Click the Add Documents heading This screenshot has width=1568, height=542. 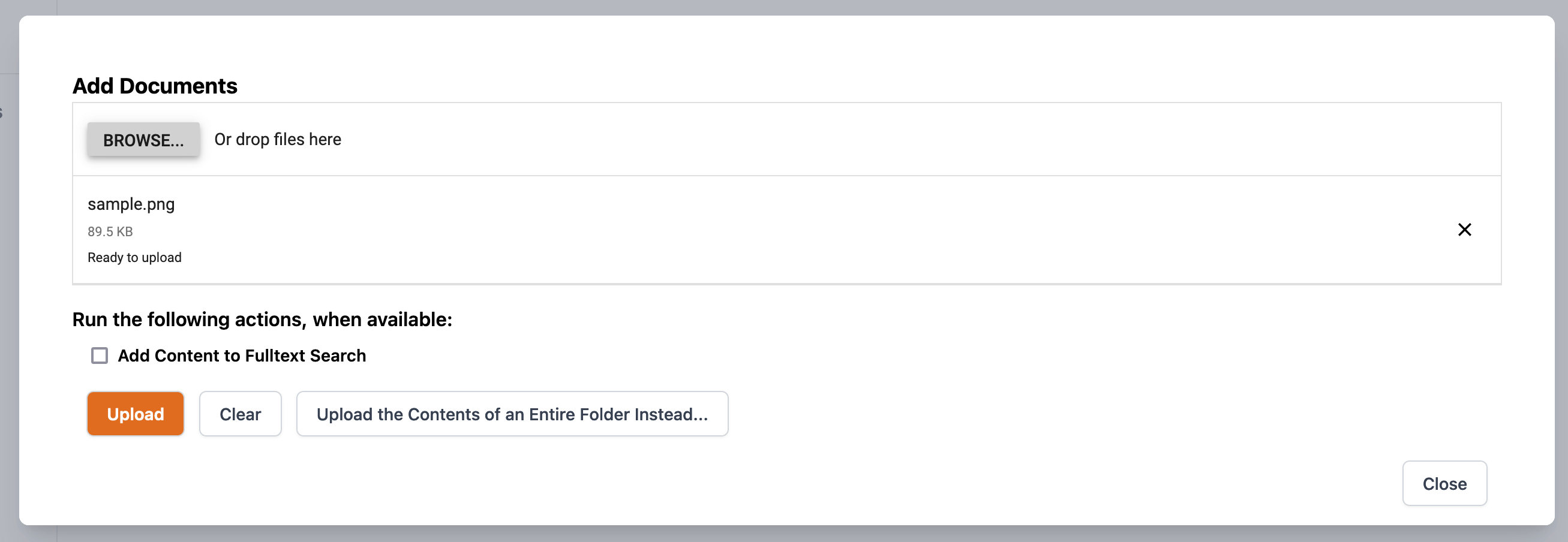pyautogui.click(x=155, y=86)
